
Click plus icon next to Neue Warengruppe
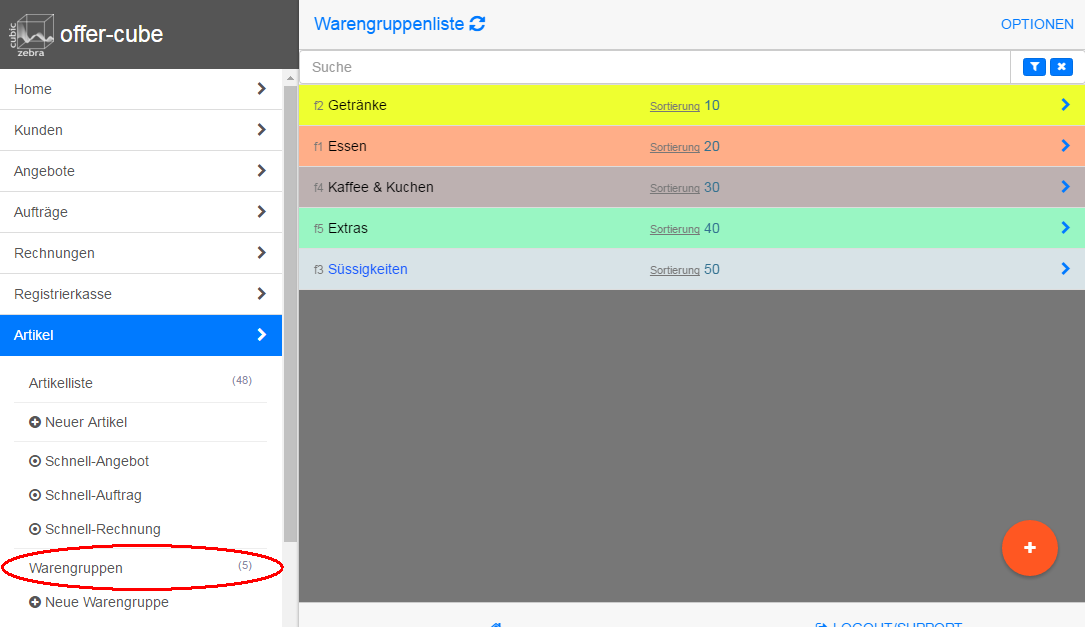(x=35, y=603)
